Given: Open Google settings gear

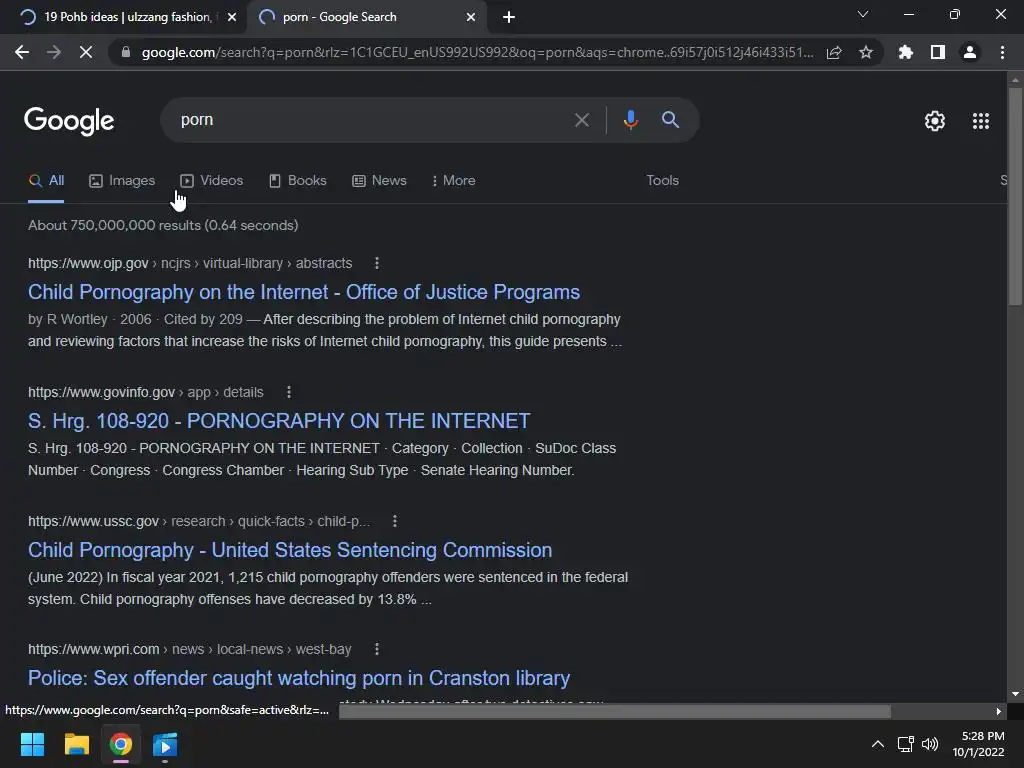Looking at the screenshot, I should point(935,121).
